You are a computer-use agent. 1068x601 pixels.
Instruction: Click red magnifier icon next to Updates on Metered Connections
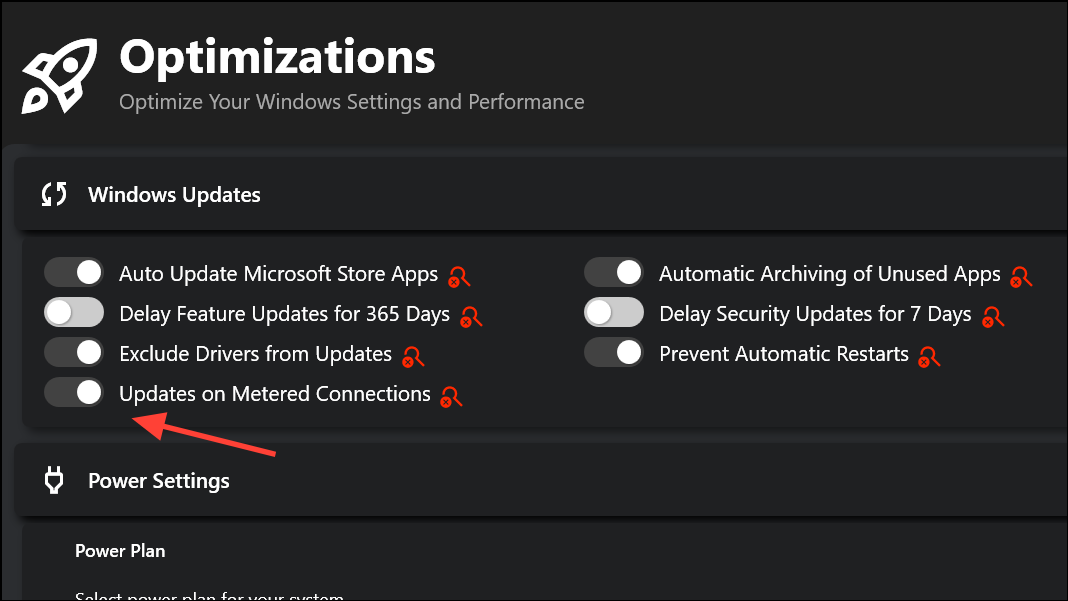[453, 396]
